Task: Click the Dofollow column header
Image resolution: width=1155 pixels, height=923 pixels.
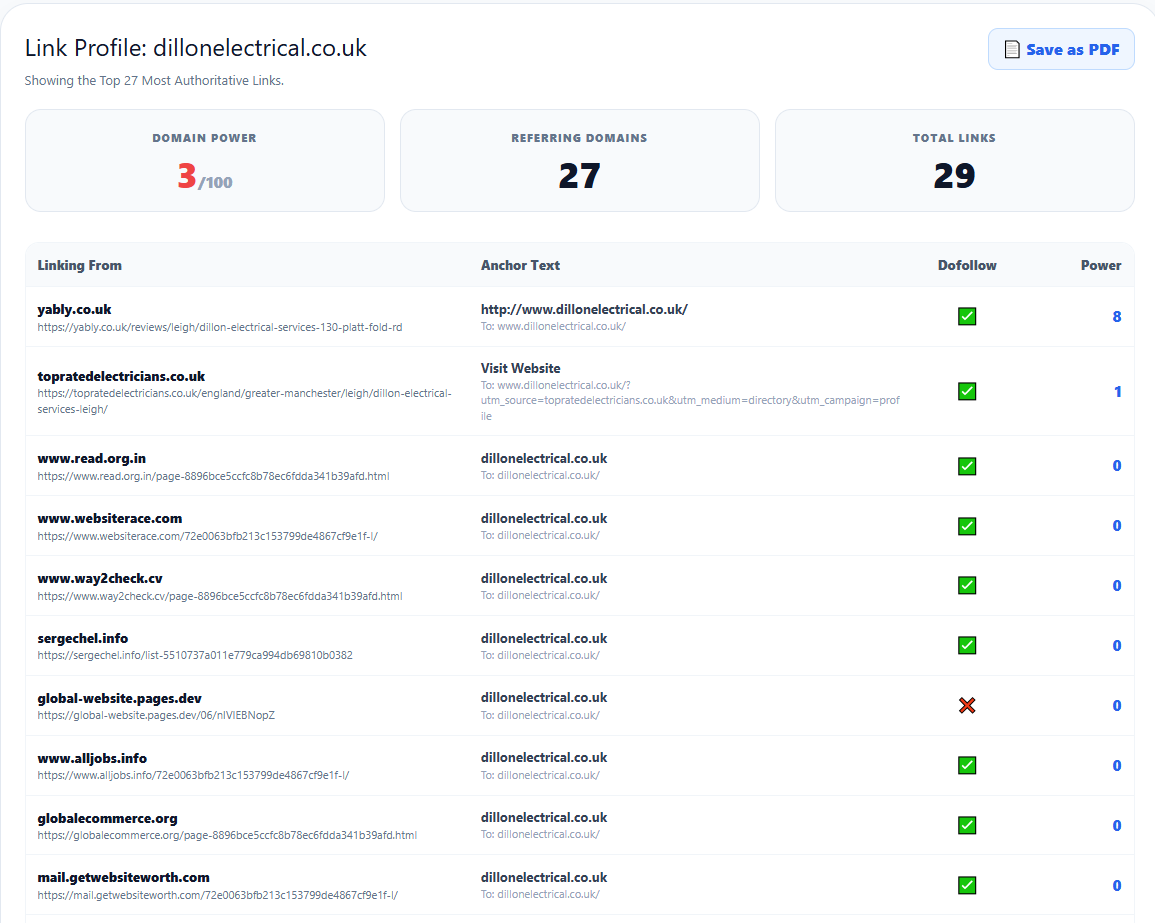Action: 967,265
